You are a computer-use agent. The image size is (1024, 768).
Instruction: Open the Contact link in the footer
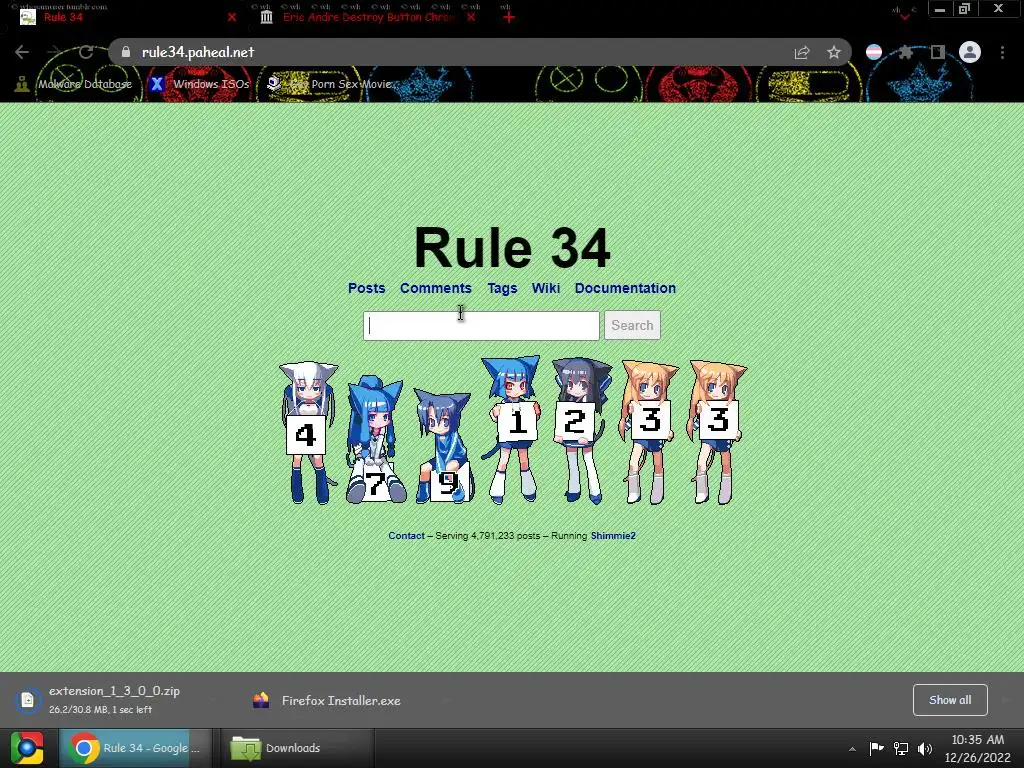coord(406,536)
